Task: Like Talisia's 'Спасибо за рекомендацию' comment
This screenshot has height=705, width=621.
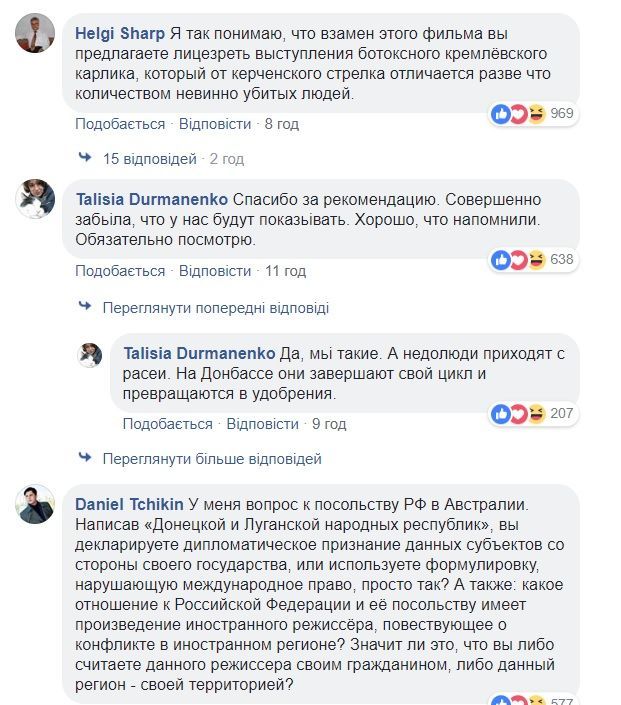Action: [120, 271]
